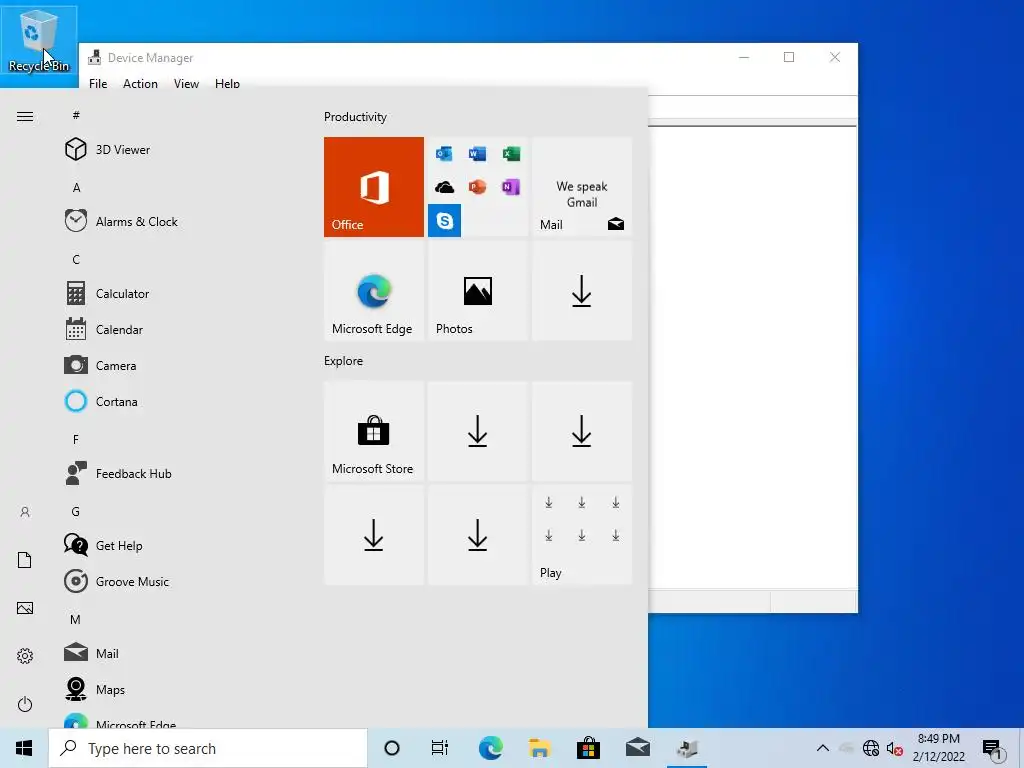Open File Explorer from the taskbar
This screenshot has width=1024, height=768.
[539, 748]
